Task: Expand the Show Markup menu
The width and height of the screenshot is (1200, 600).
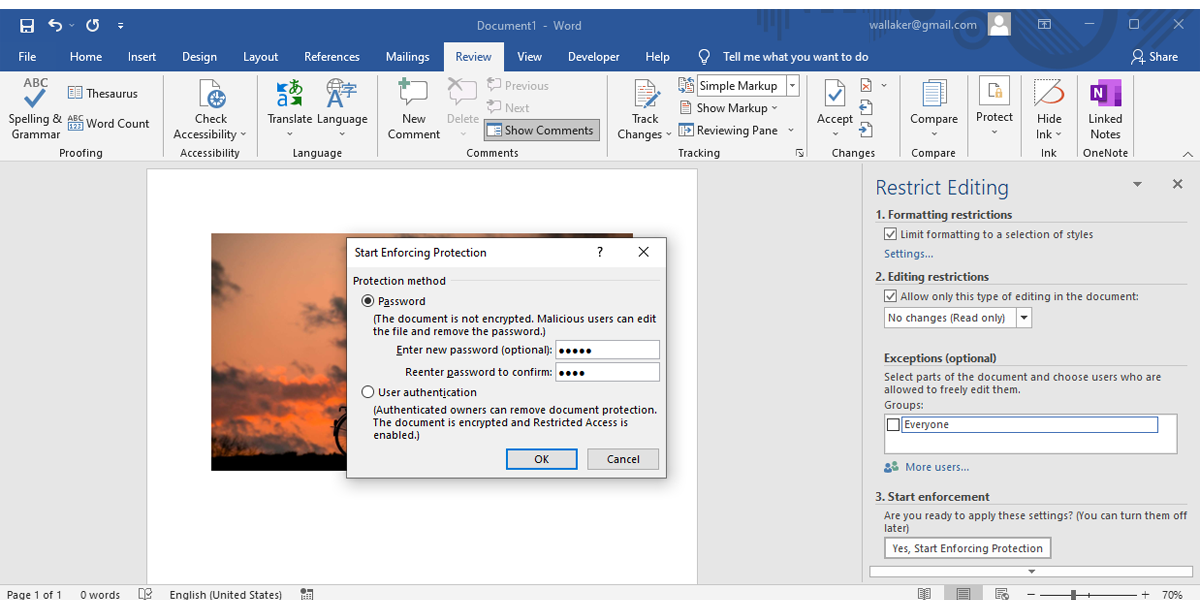Action: (737, 108)
